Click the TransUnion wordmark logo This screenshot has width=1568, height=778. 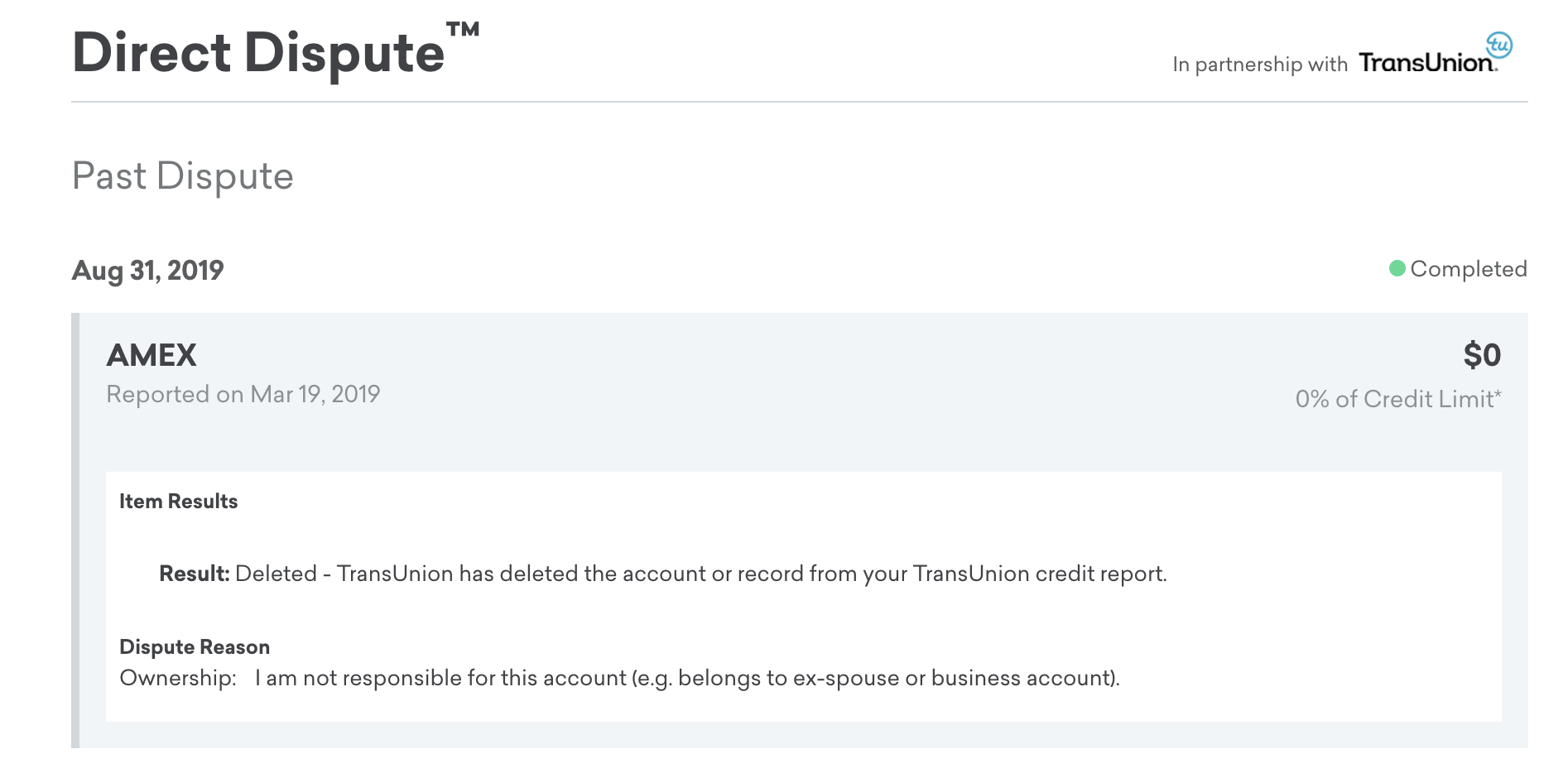pos(1426,63)
